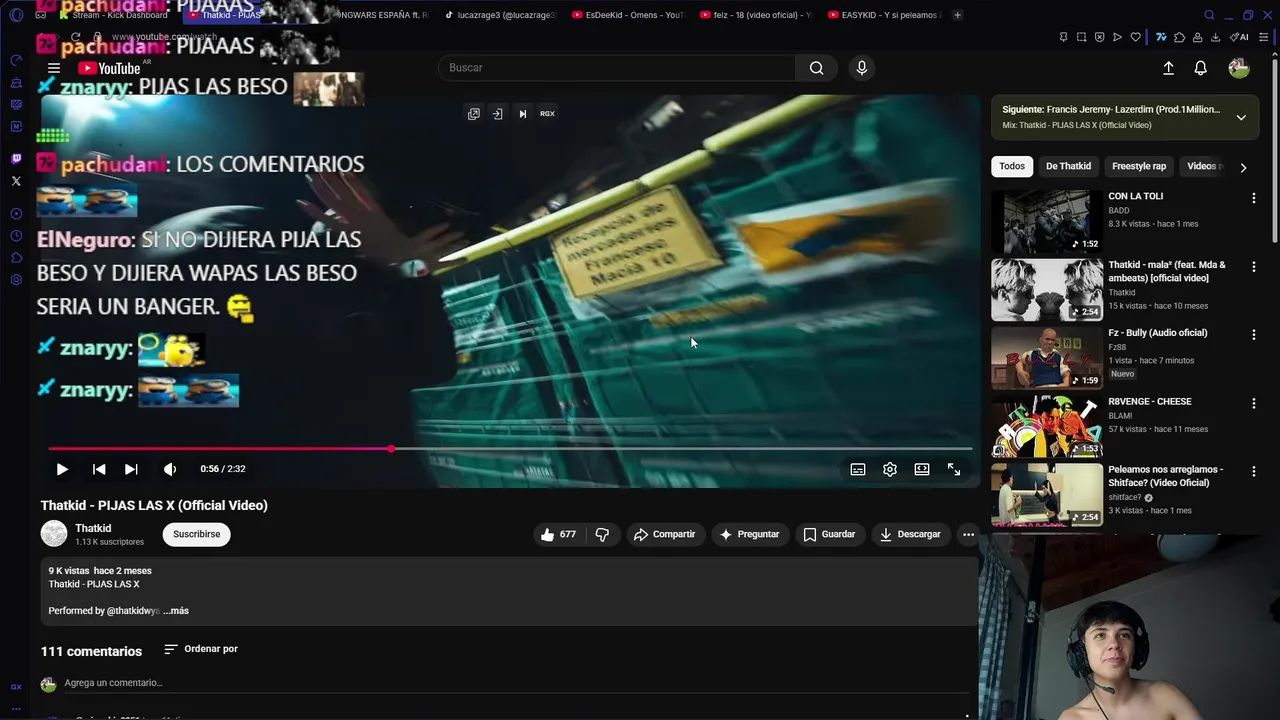Mute the video volume
This screenshot has height=720, width=1280.
tap(170, 469)
